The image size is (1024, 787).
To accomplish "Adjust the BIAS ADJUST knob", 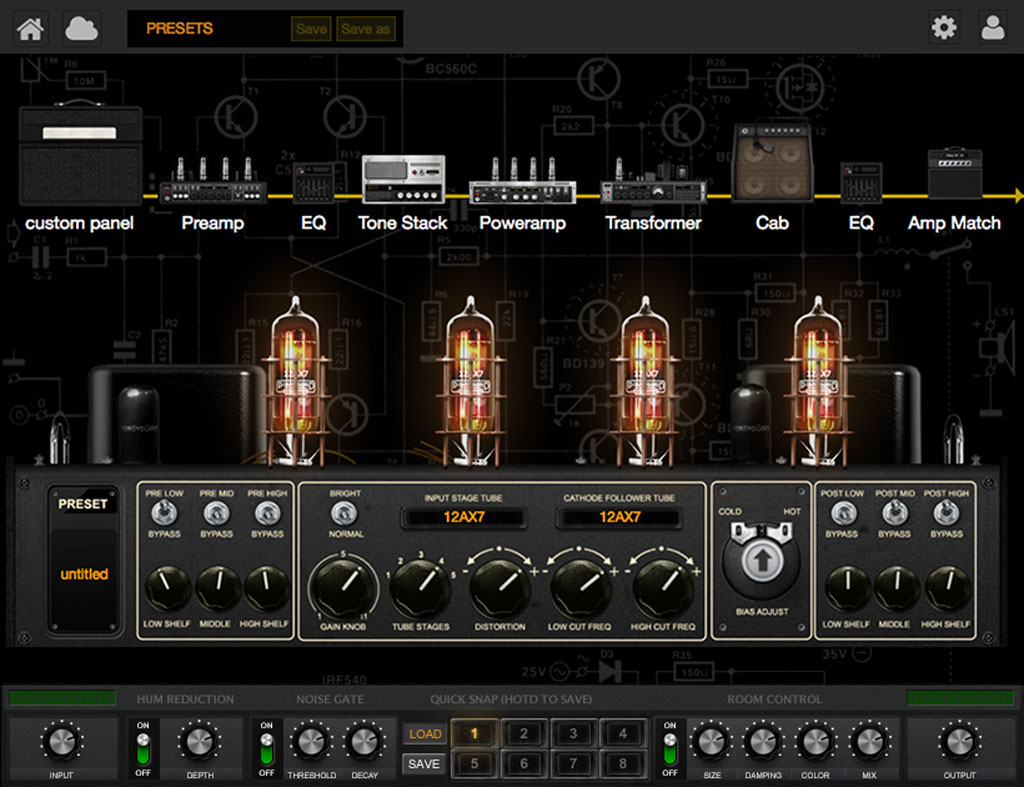I will (x=762, y=562).
